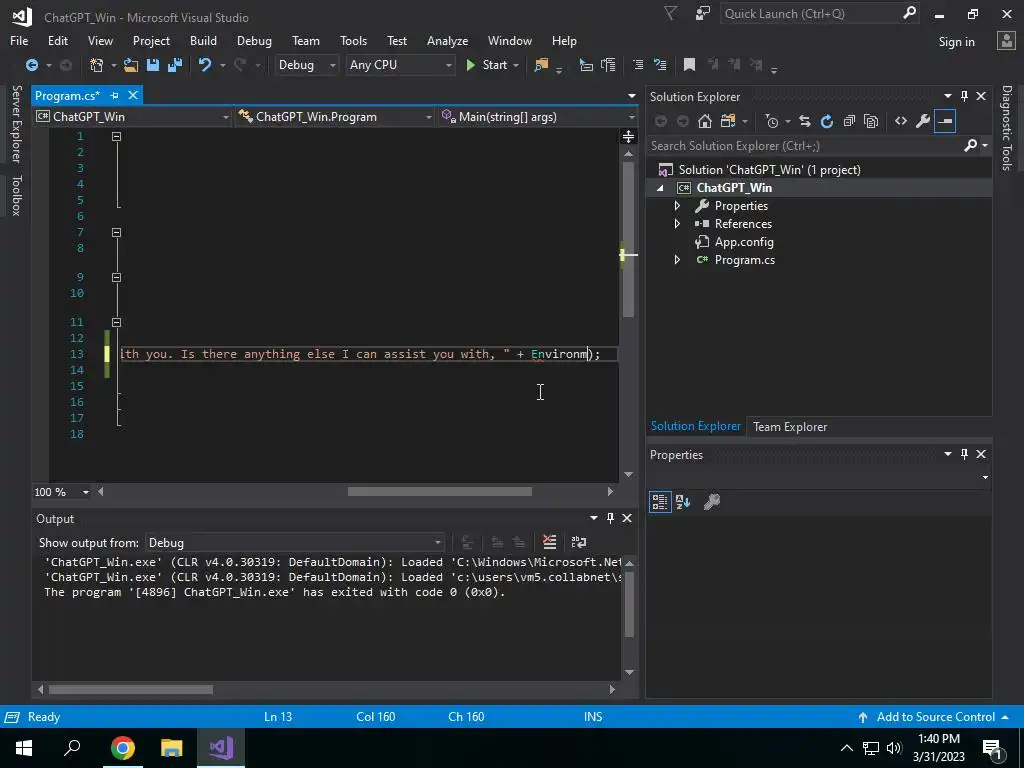
Task: Open the Build menu
Action: pos(203,40)
